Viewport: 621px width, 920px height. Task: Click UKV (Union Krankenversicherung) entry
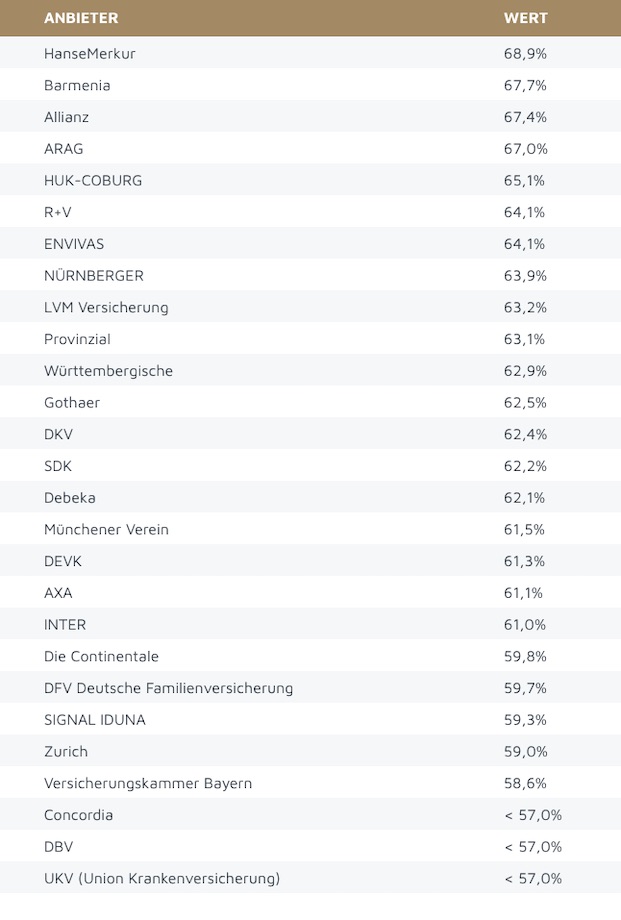point(162,879)
